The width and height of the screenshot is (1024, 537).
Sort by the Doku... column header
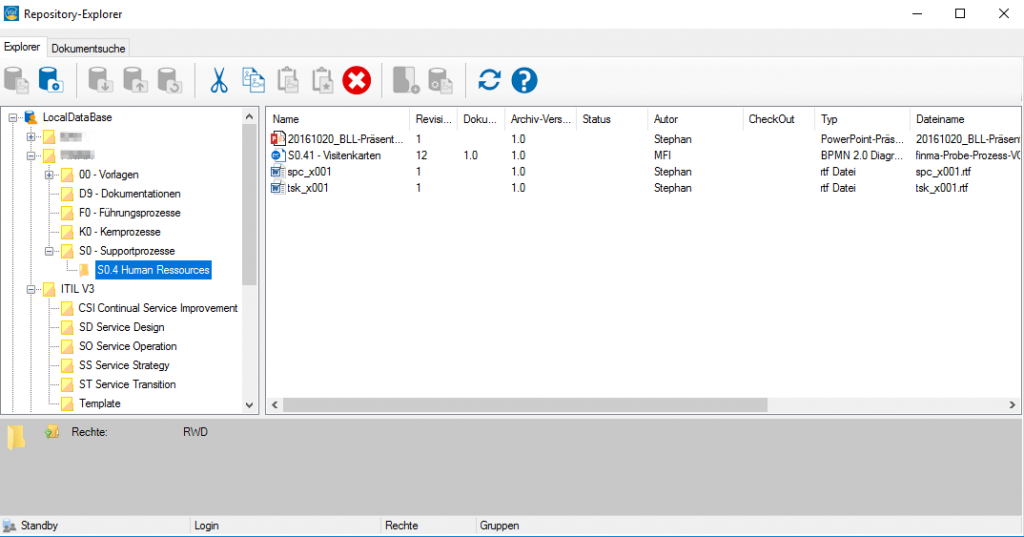pos(481,119)
